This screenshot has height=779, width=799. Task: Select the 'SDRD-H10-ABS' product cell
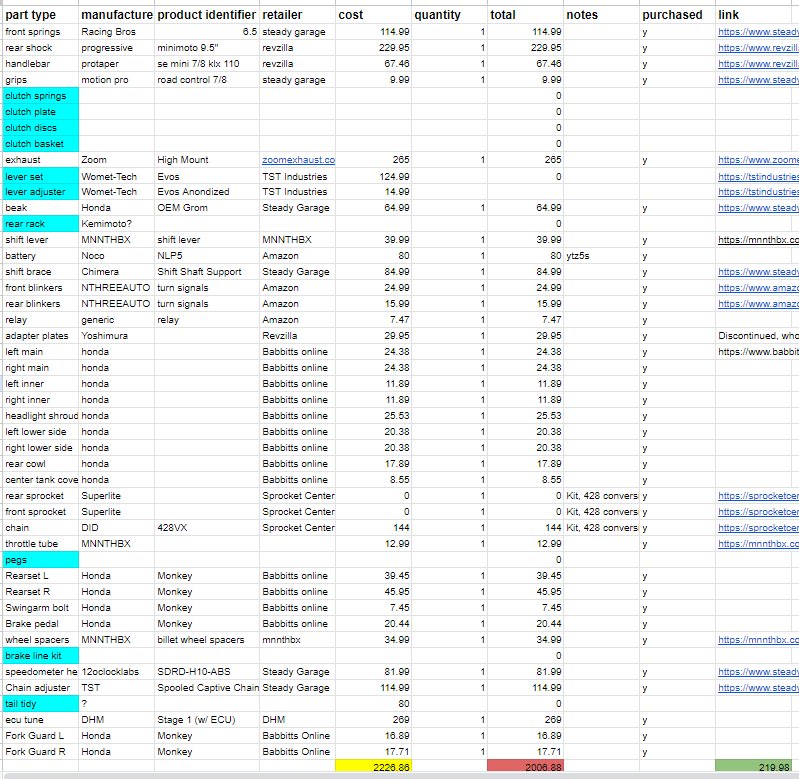click(x=207, y=672)
